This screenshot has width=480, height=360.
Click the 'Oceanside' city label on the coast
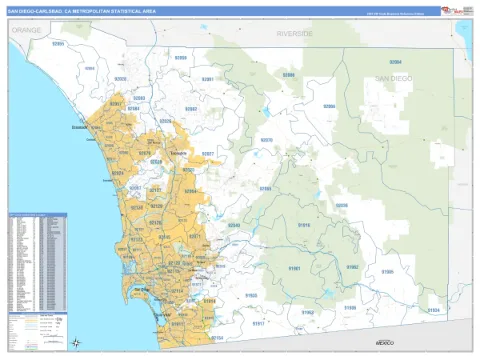(80, 127)
